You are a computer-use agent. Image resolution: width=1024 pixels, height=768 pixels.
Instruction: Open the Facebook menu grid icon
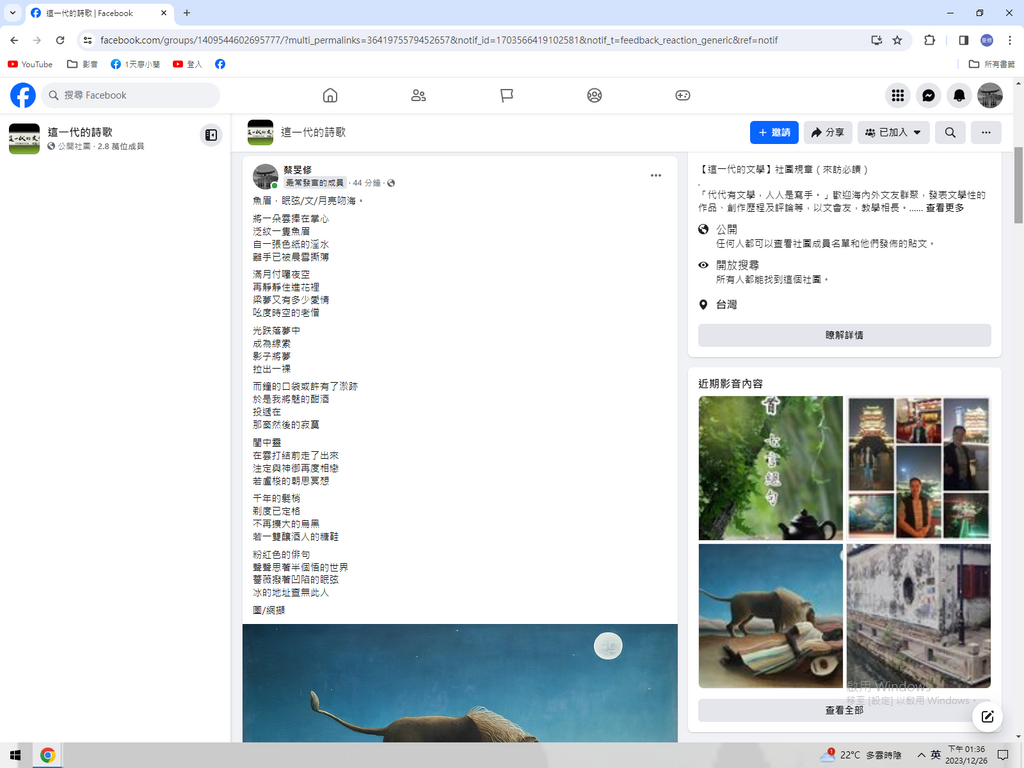898,95
